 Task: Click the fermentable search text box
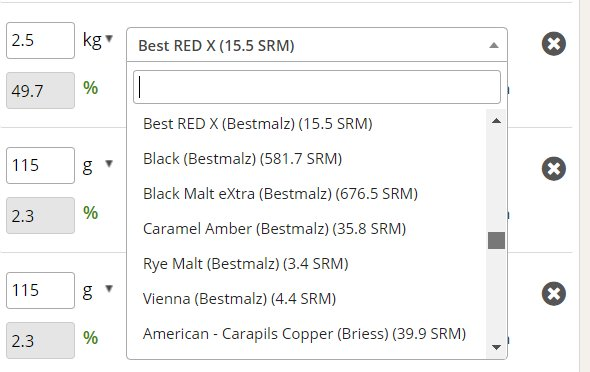317,87
